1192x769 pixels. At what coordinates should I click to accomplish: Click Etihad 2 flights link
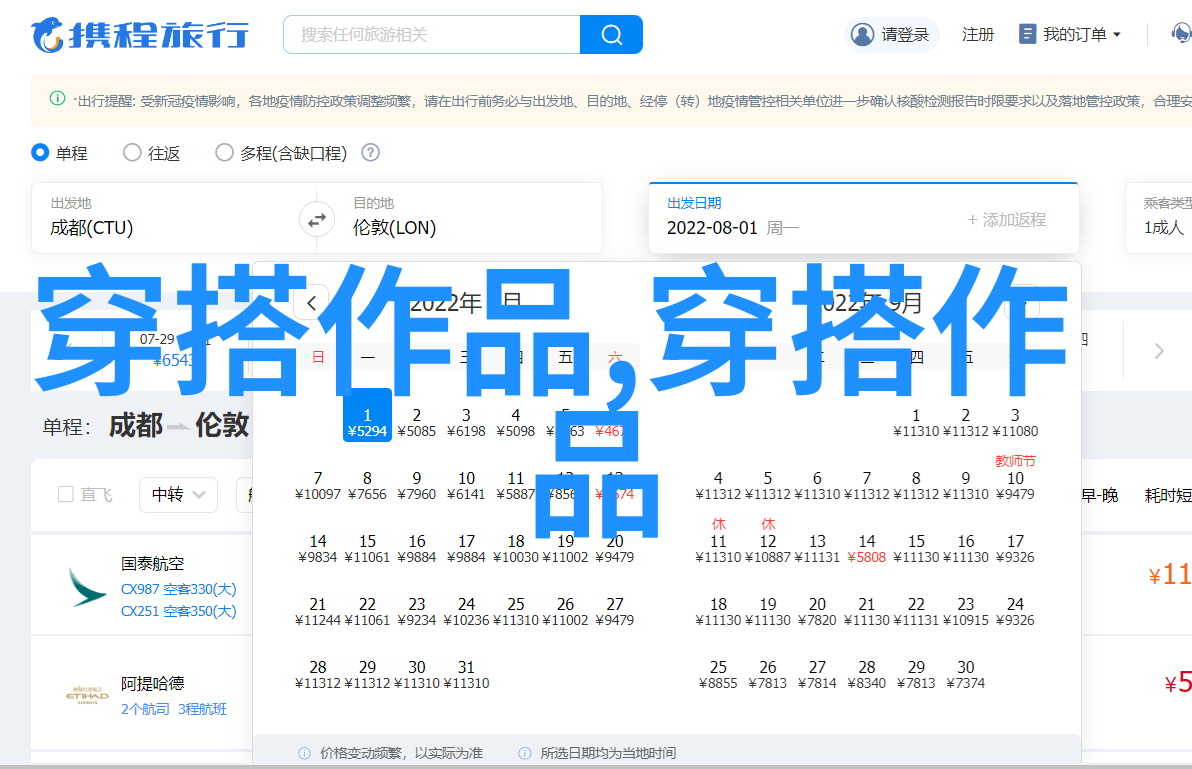144,709
